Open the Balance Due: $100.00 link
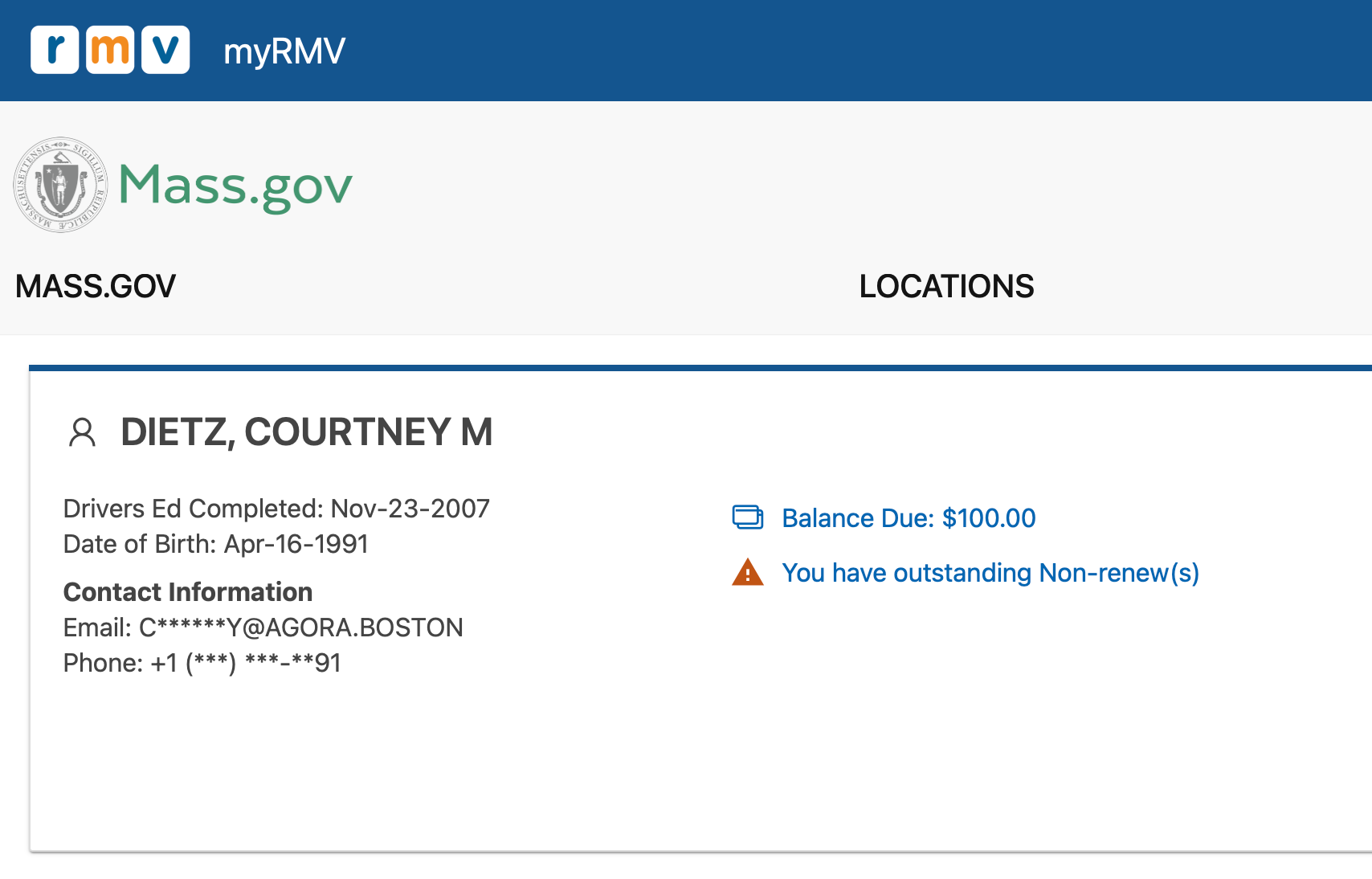1372x879 pixels. click(909, 518)
